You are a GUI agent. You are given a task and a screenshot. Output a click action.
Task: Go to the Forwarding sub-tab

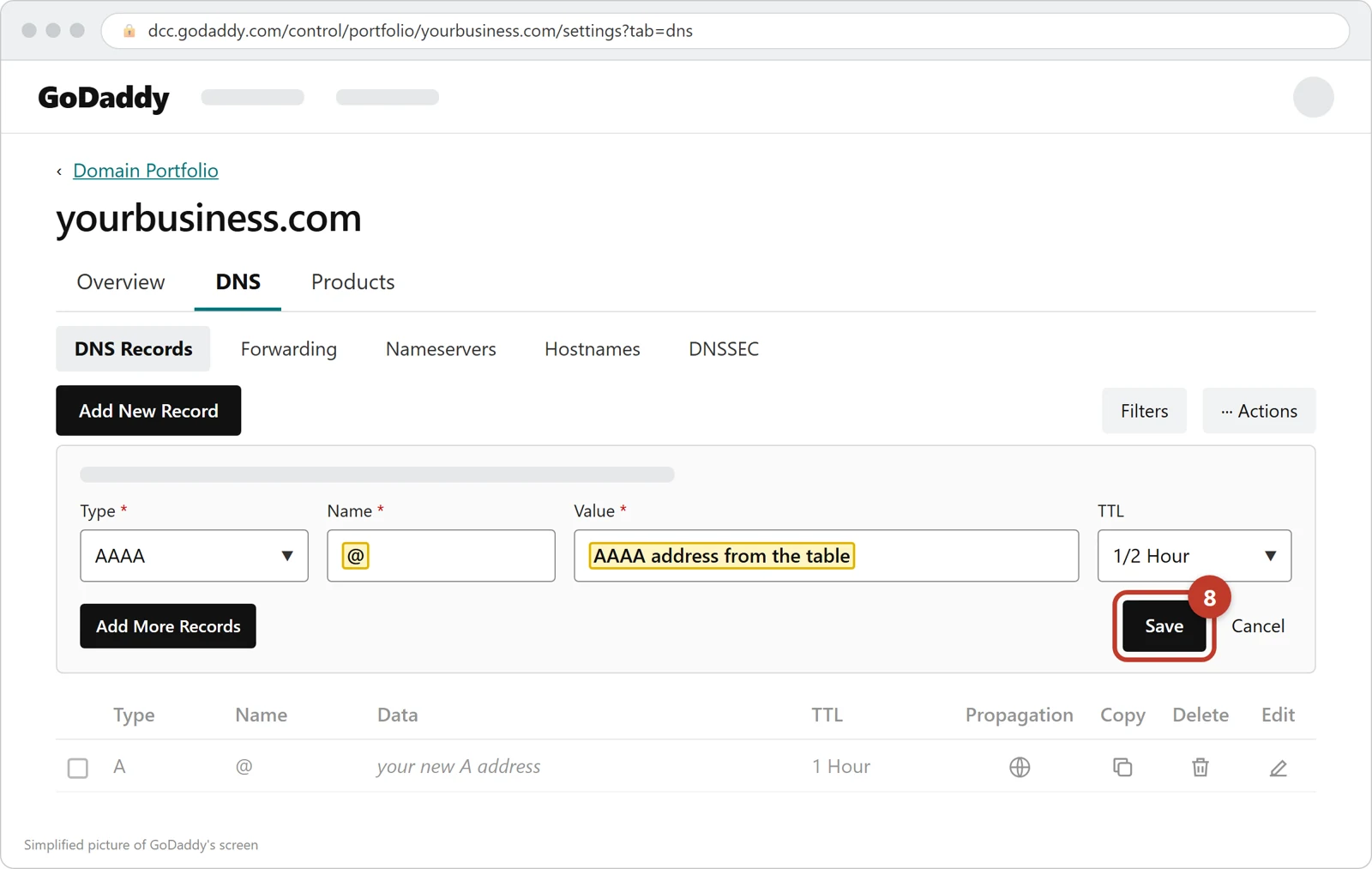click(289, 349)
